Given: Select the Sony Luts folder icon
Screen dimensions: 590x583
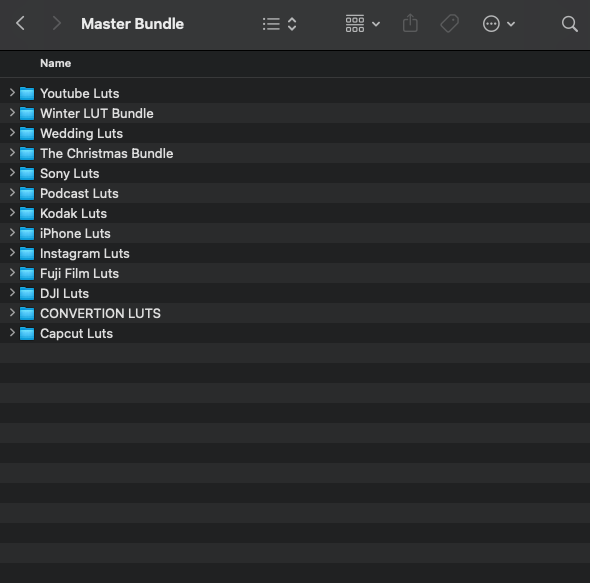Looking at the screenshot, I should click(27, 174).
